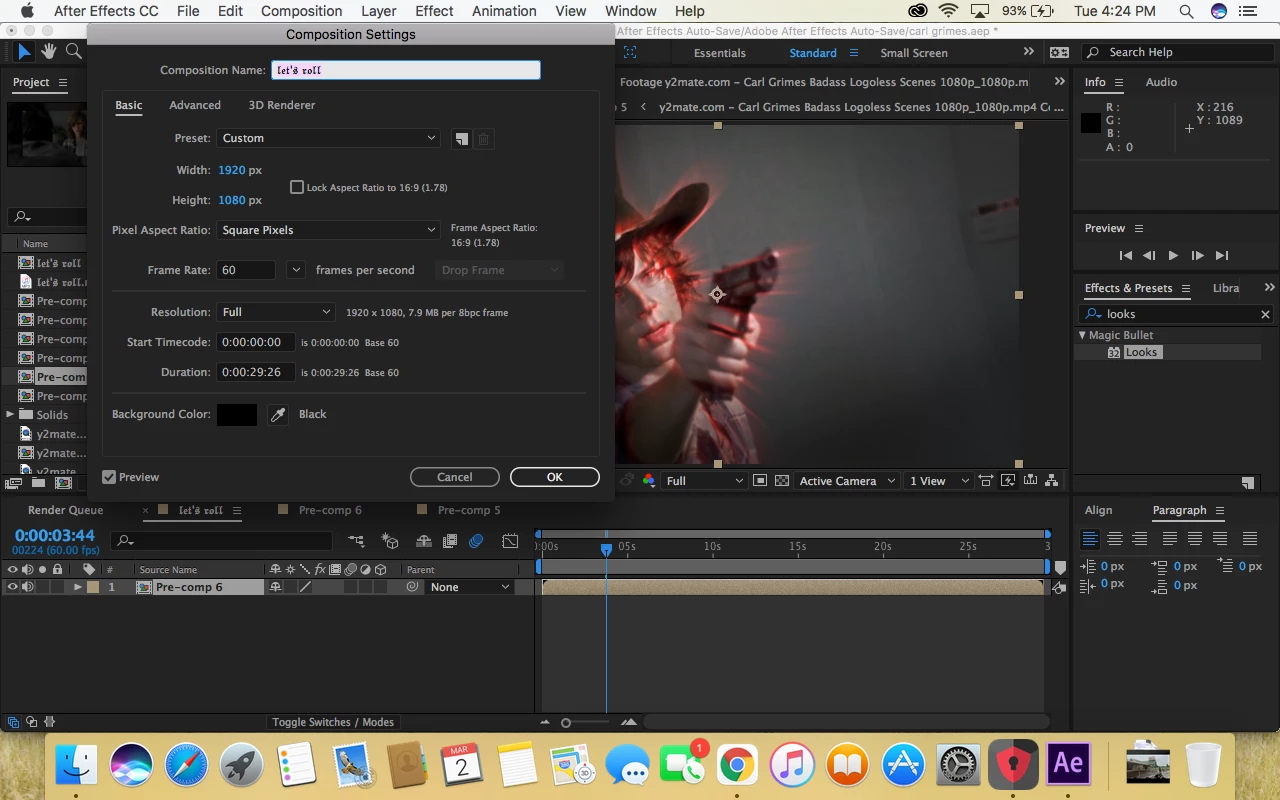Go to the first frame in Preview
The width and height of the screenshot is (1280, 800).
point(1126,256)
